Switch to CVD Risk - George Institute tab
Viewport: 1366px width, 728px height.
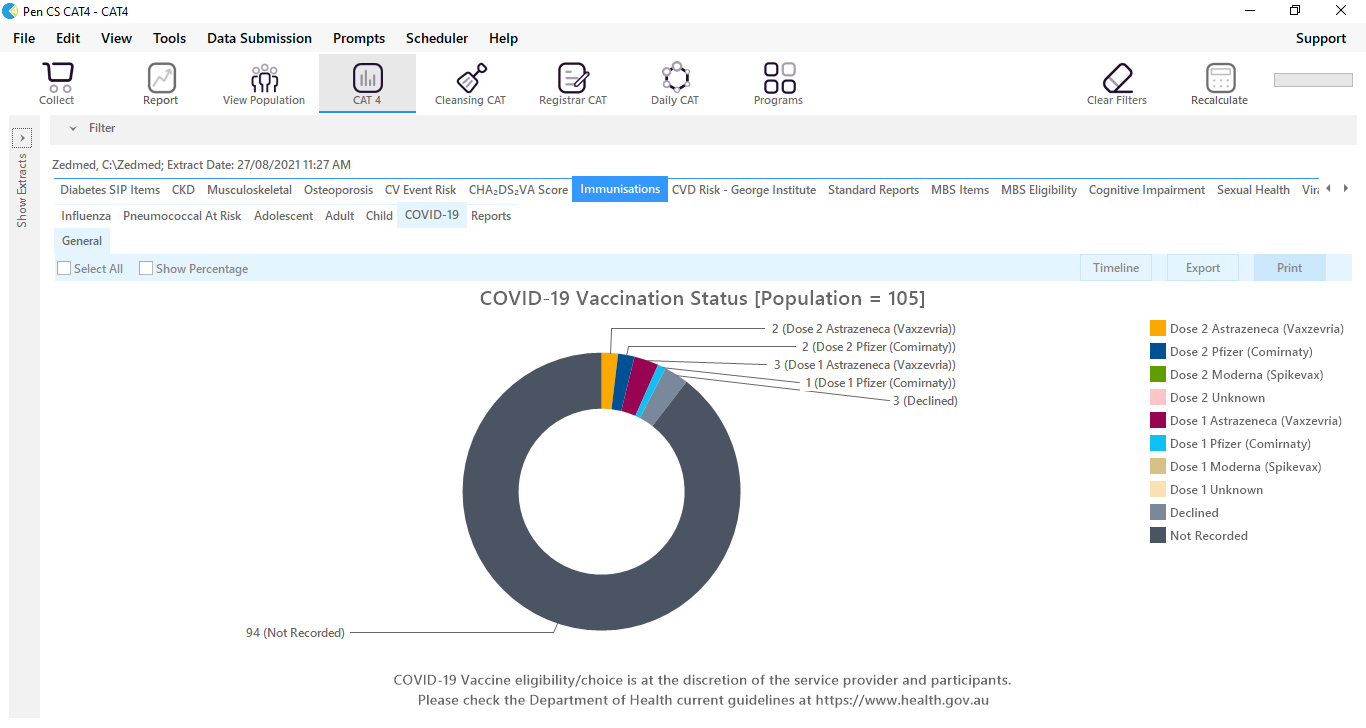coord(744,190)
